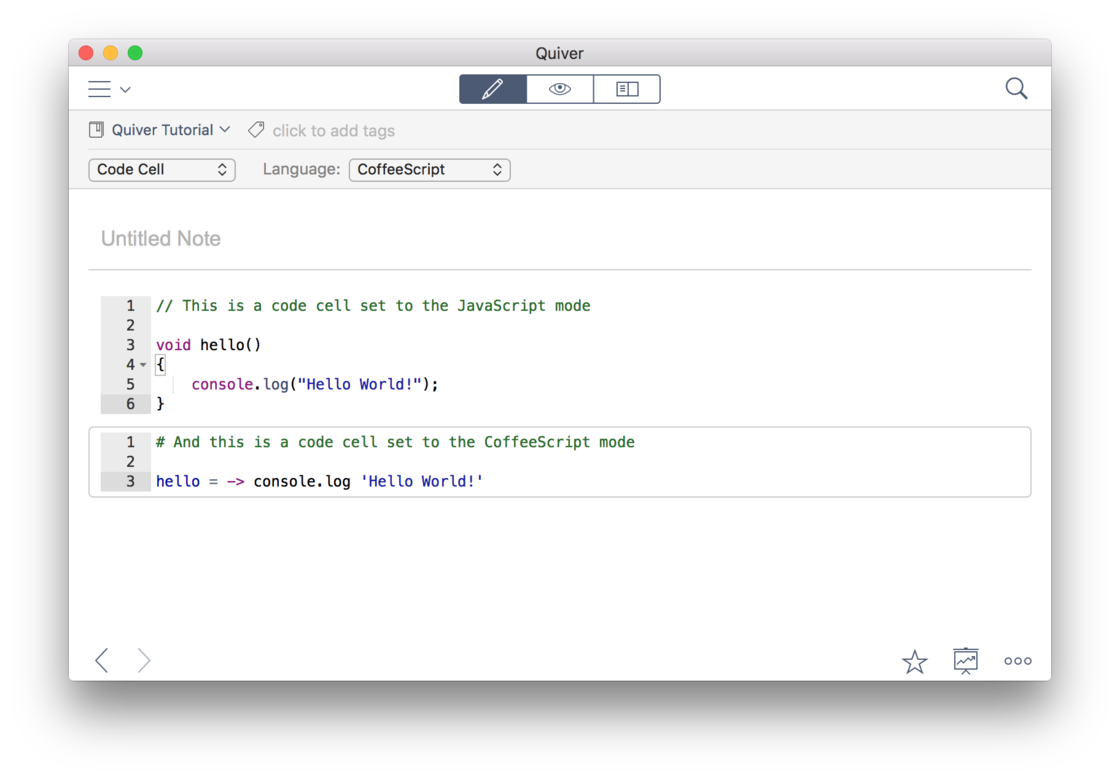This screenshot has width=1120, height=779.
Task: Collapse the code fold arrow on line 4
Action: pos(143,365)
